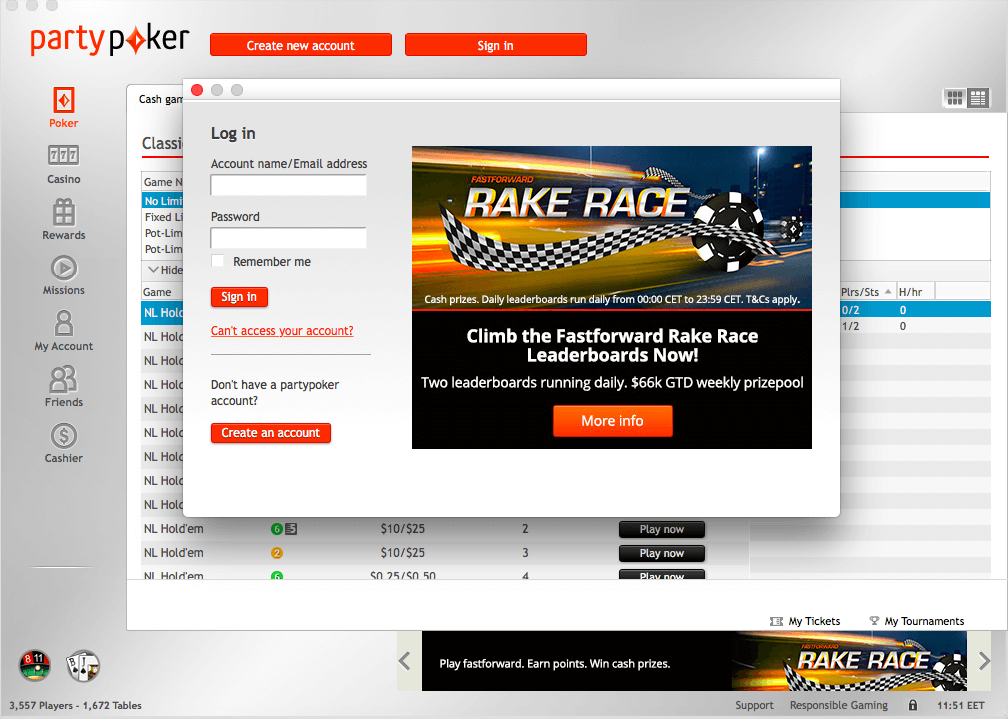Open the Casino slot machine icon
The width and height of the screenshot is (1008, 719).
point(64,155)
